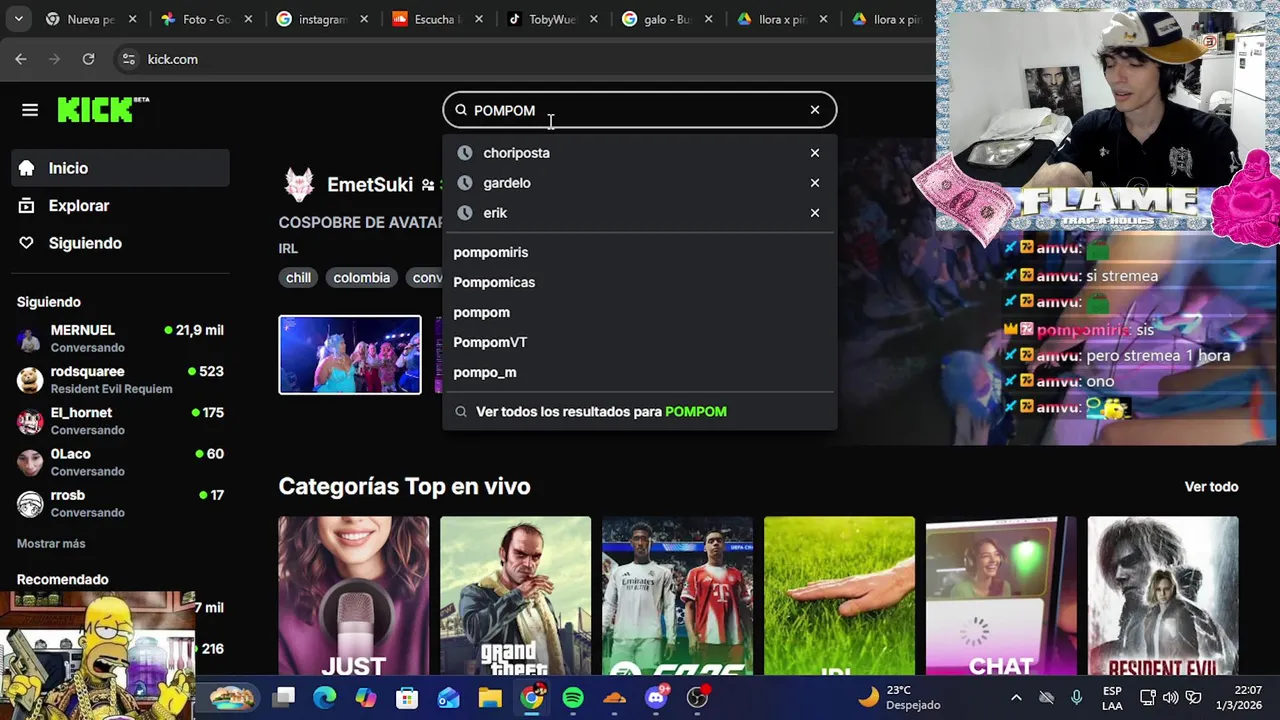Open Explorar in sidebar
The width and height of the screenshot is (1280, 720).
(x=120, y=206)
